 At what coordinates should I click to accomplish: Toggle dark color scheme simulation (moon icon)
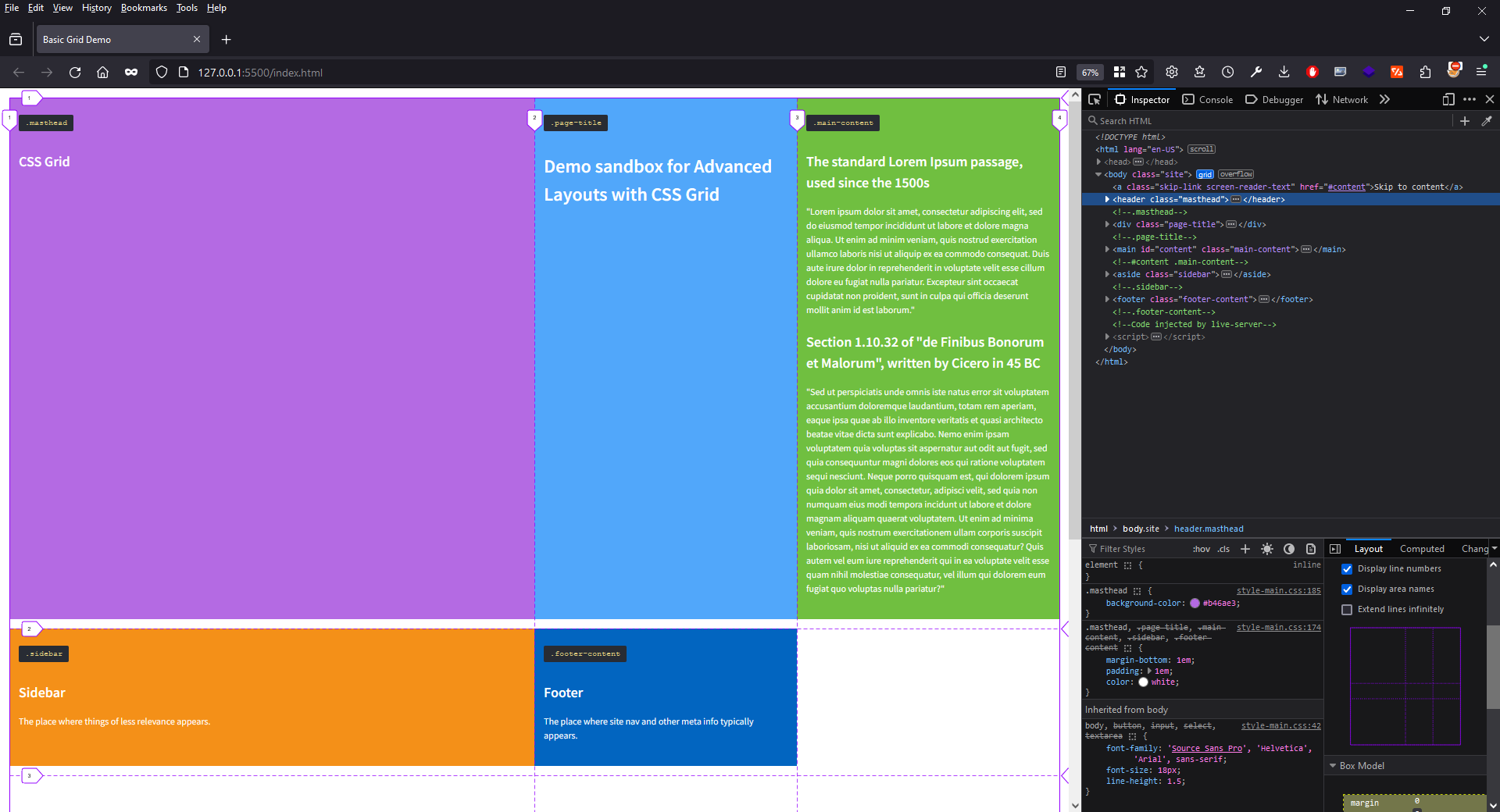click(x=1289, y=549)
